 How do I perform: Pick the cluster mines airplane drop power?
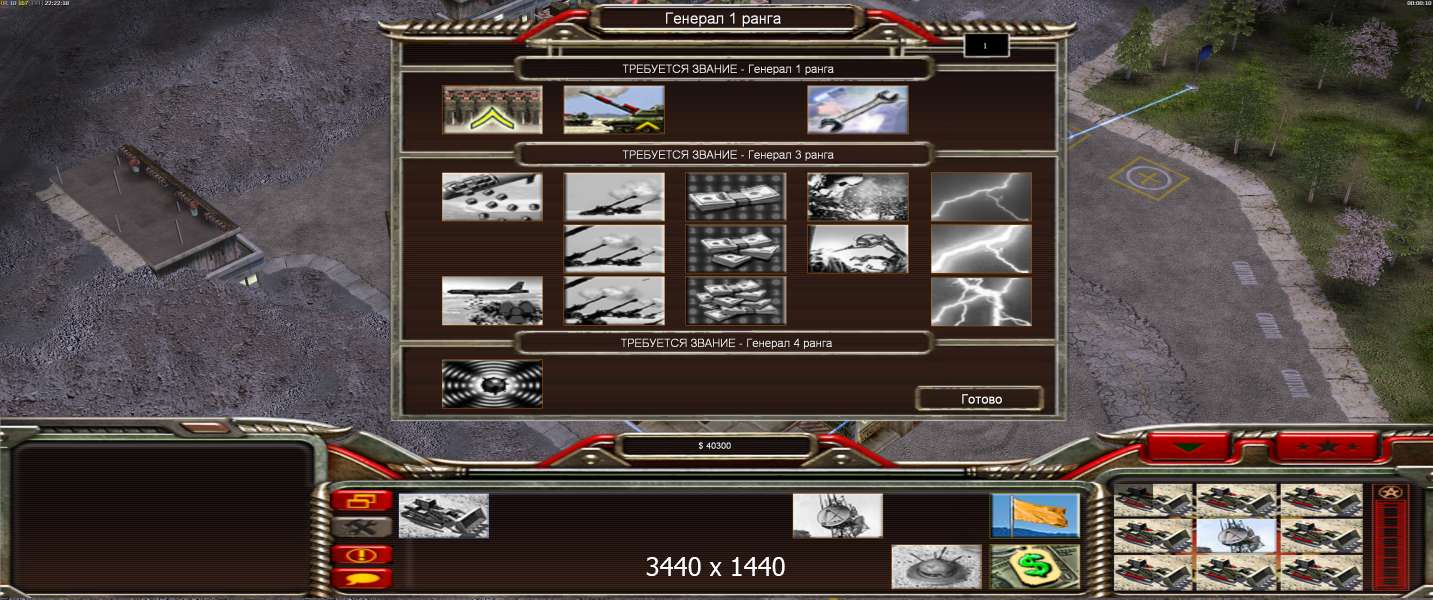tap(493, 197)
